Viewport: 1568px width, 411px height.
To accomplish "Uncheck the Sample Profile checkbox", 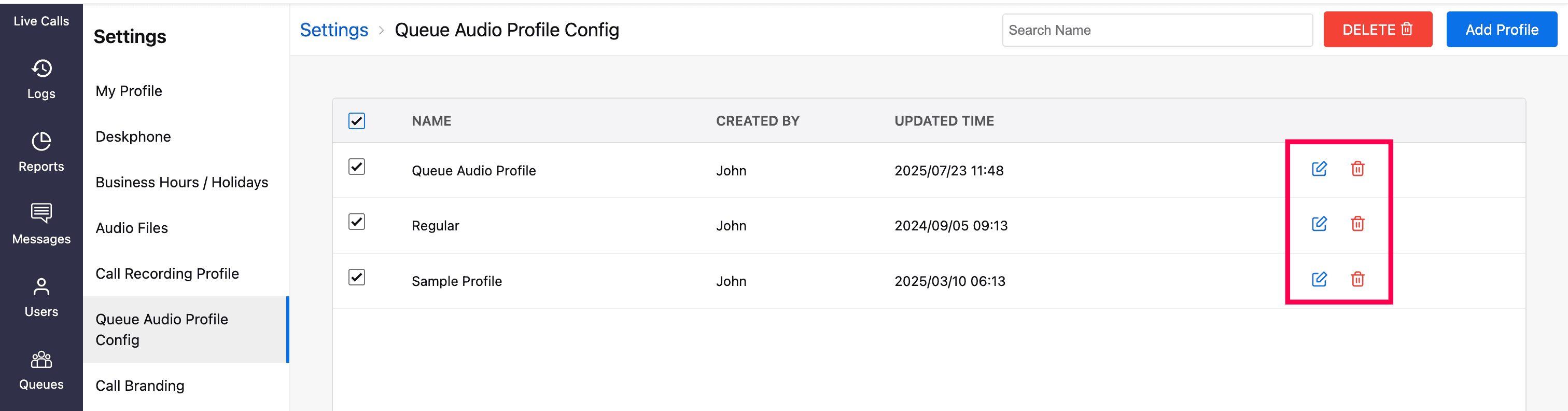I will coord(357,277).
